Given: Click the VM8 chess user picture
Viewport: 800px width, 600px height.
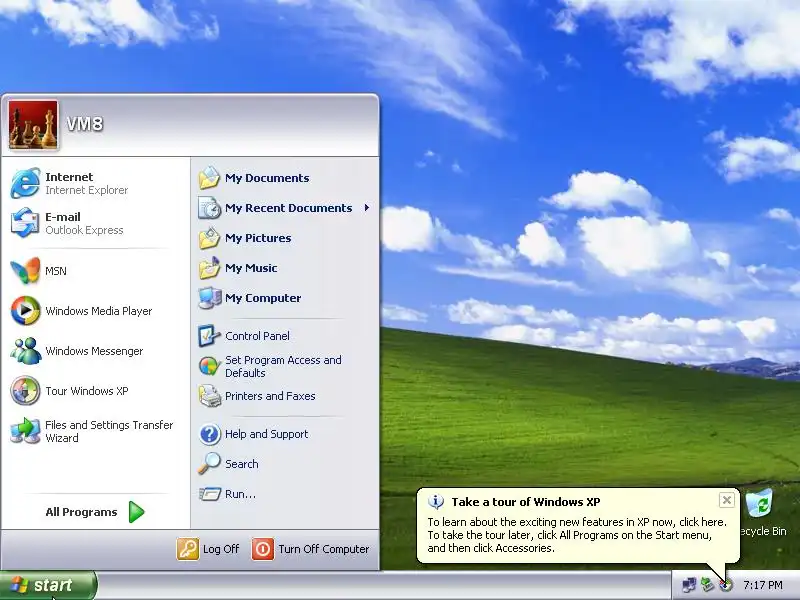Looking at the screenshot, I should click(x=33, y=125).
